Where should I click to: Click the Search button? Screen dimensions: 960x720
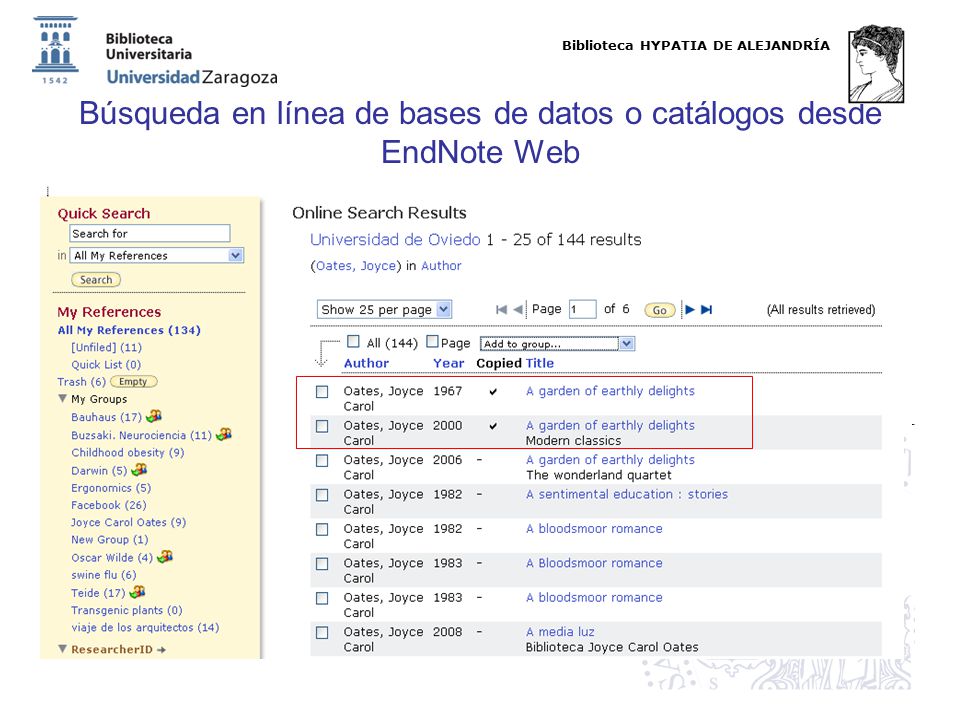(x=96, y=280)
